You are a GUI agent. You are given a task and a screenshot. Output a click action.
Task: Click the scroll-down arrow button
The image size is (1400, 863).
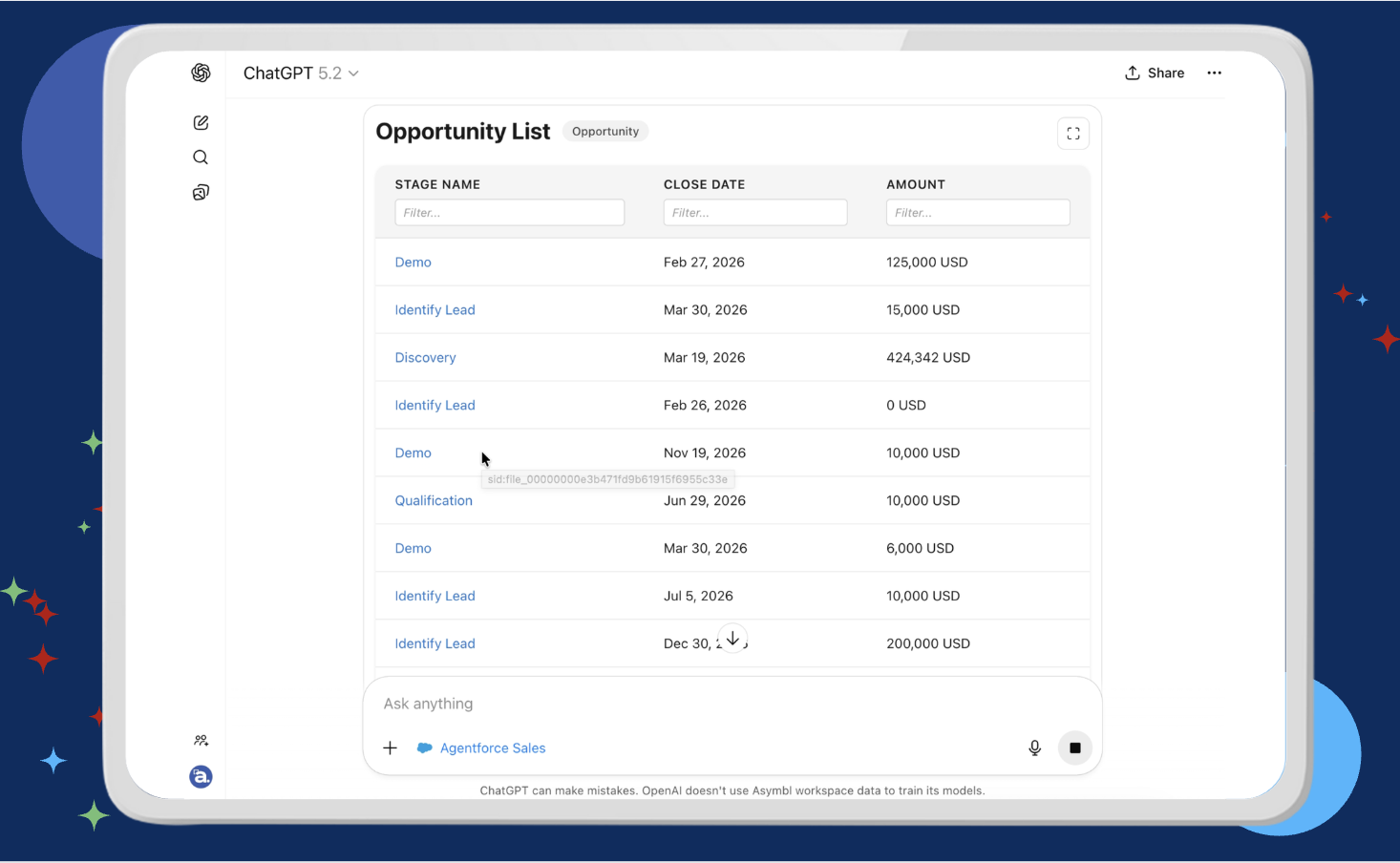pos(732,638)
